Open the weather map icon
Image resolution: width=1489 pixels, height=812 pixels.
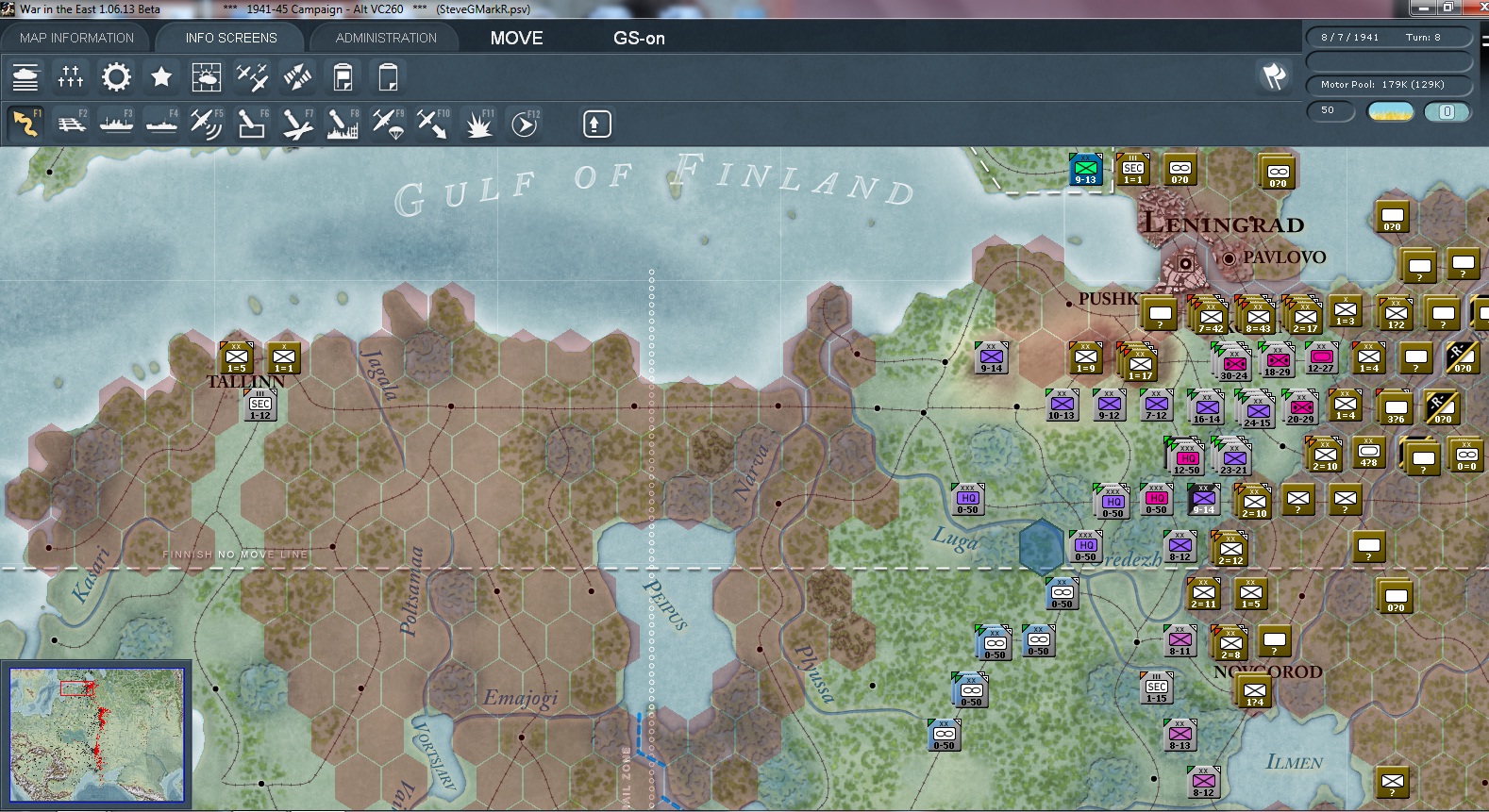(207, 76)
